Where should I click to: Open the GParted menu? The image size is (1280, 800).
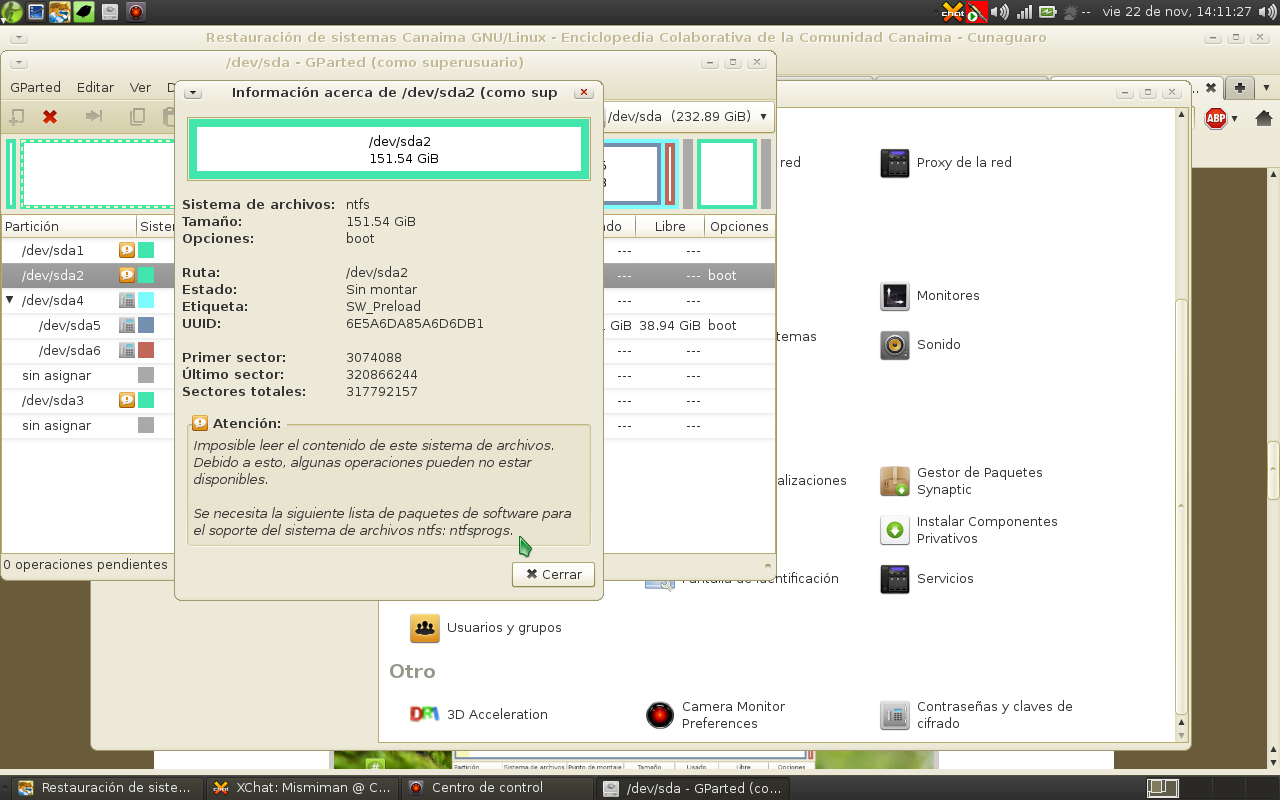[35, 88]
